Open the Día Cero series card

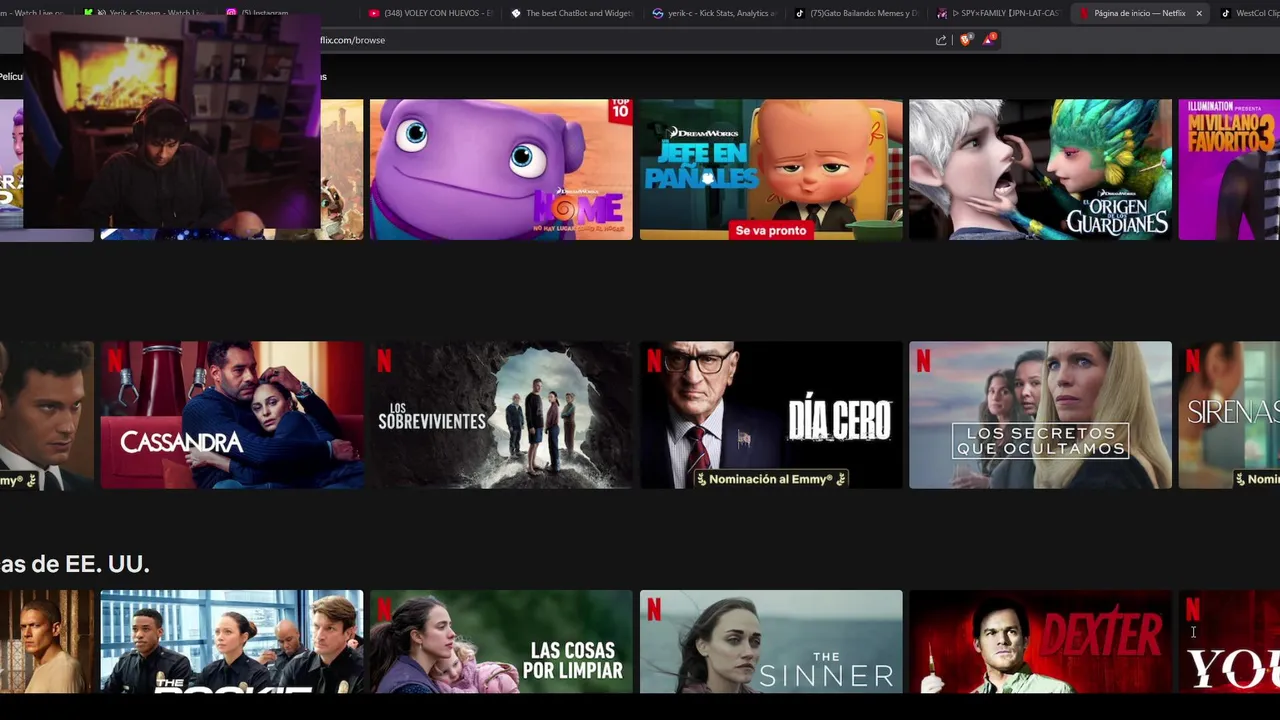[771, 415]
